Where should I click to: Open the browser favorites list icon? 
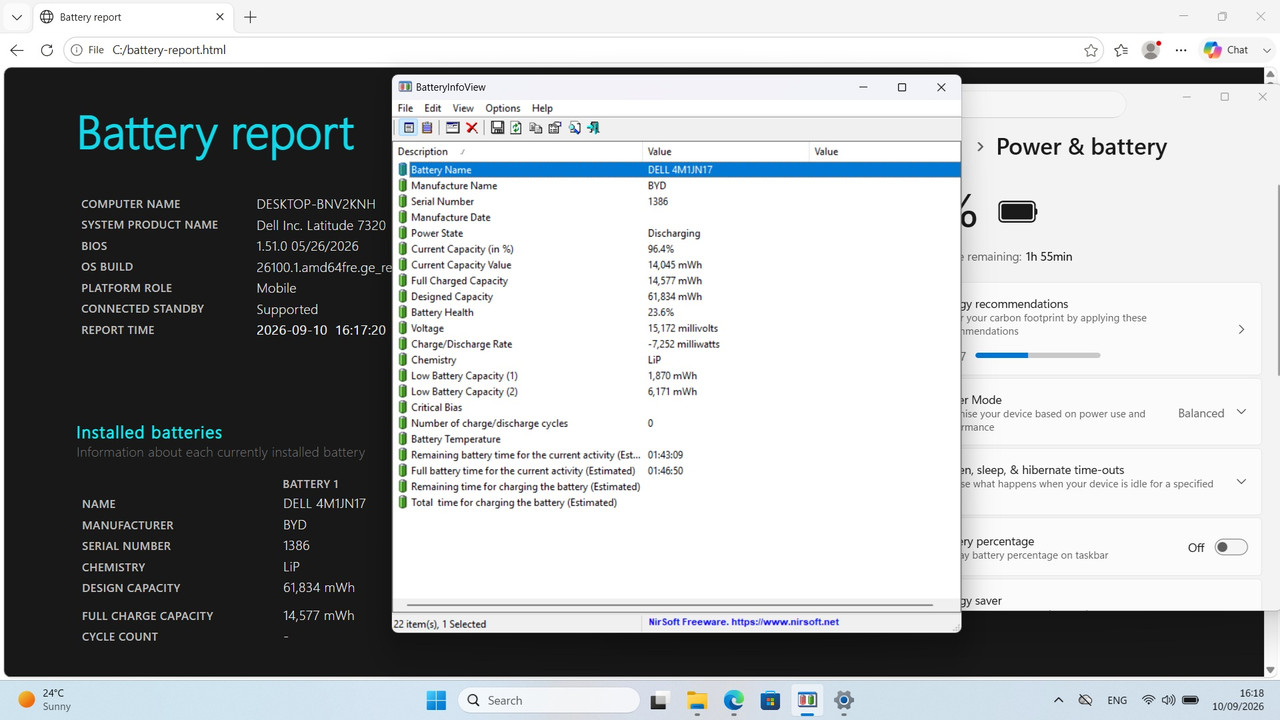click(x=1121, y=50)
